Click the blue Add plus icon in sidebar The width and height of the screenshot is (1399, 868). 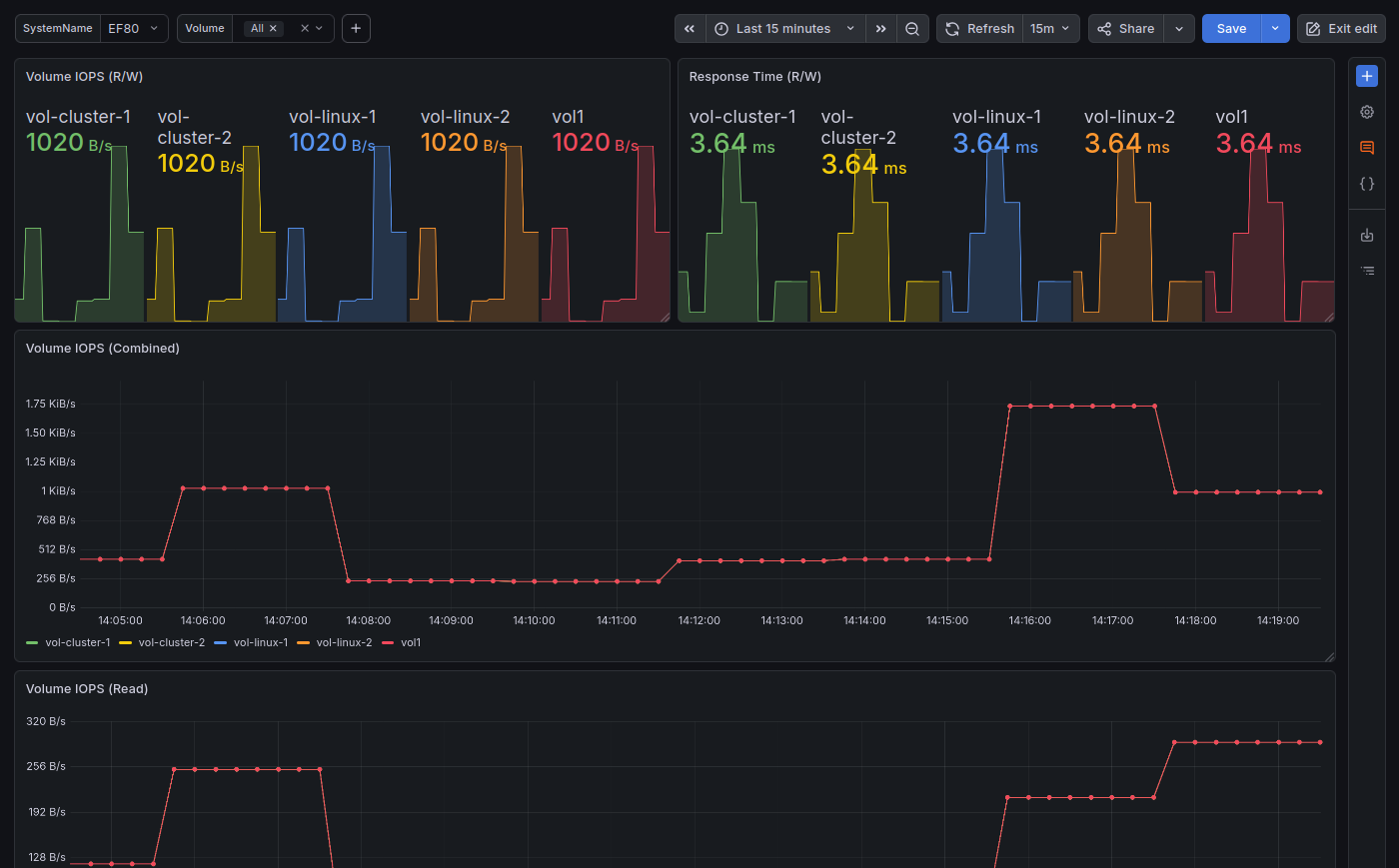(x=1367, y=76)
